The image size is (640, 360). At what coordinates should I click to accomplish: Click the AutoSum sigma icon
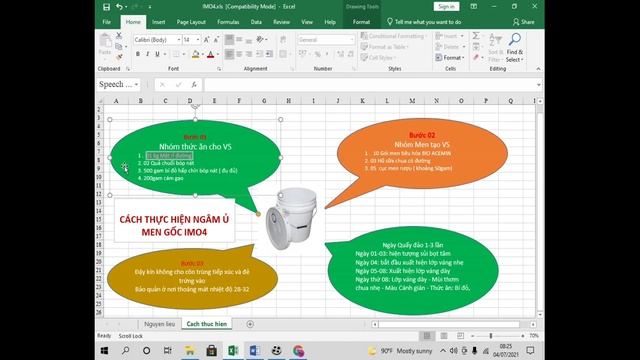[476, 36]
